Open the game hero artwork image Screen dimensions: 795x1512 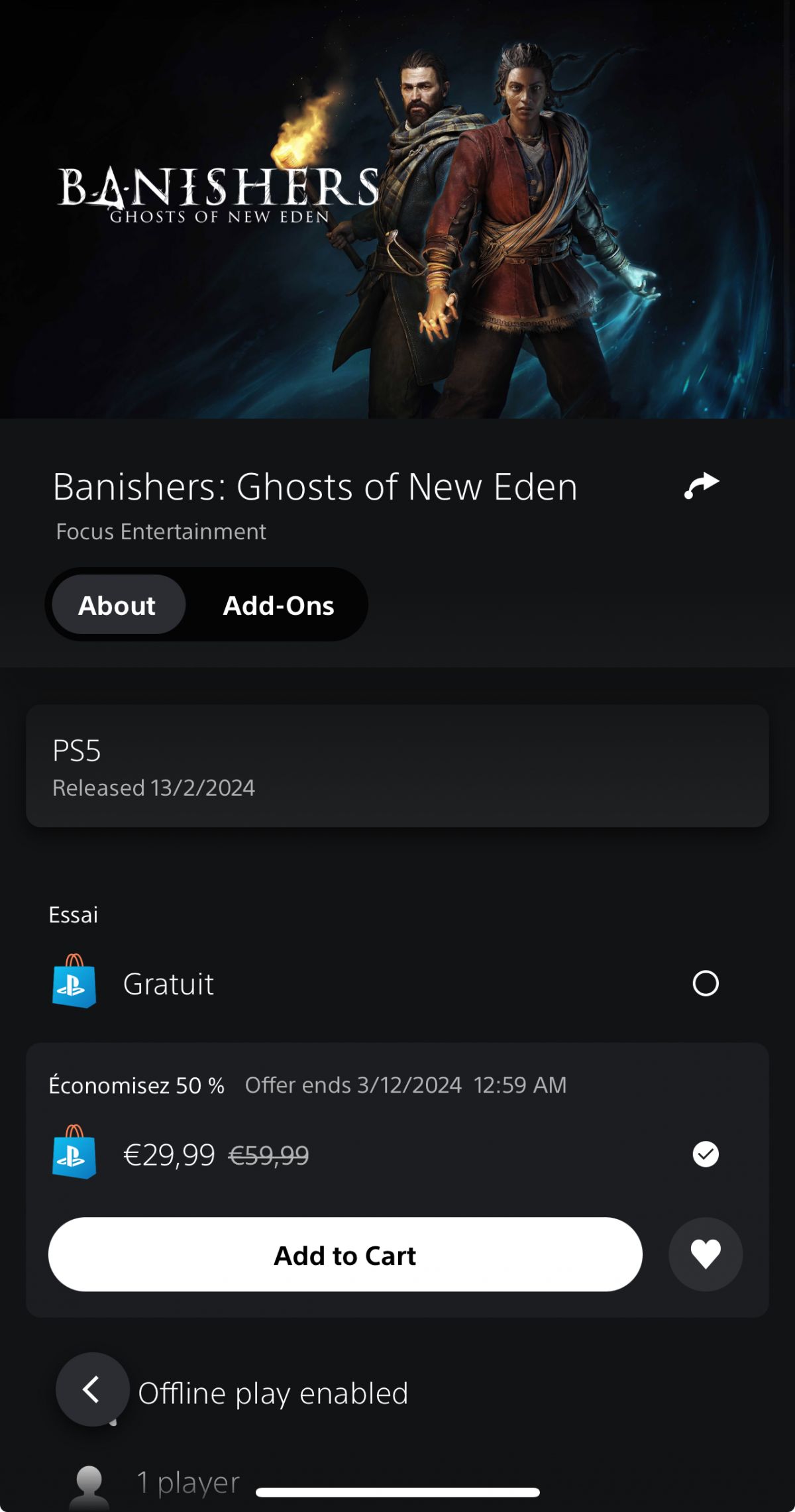[397, 209]
